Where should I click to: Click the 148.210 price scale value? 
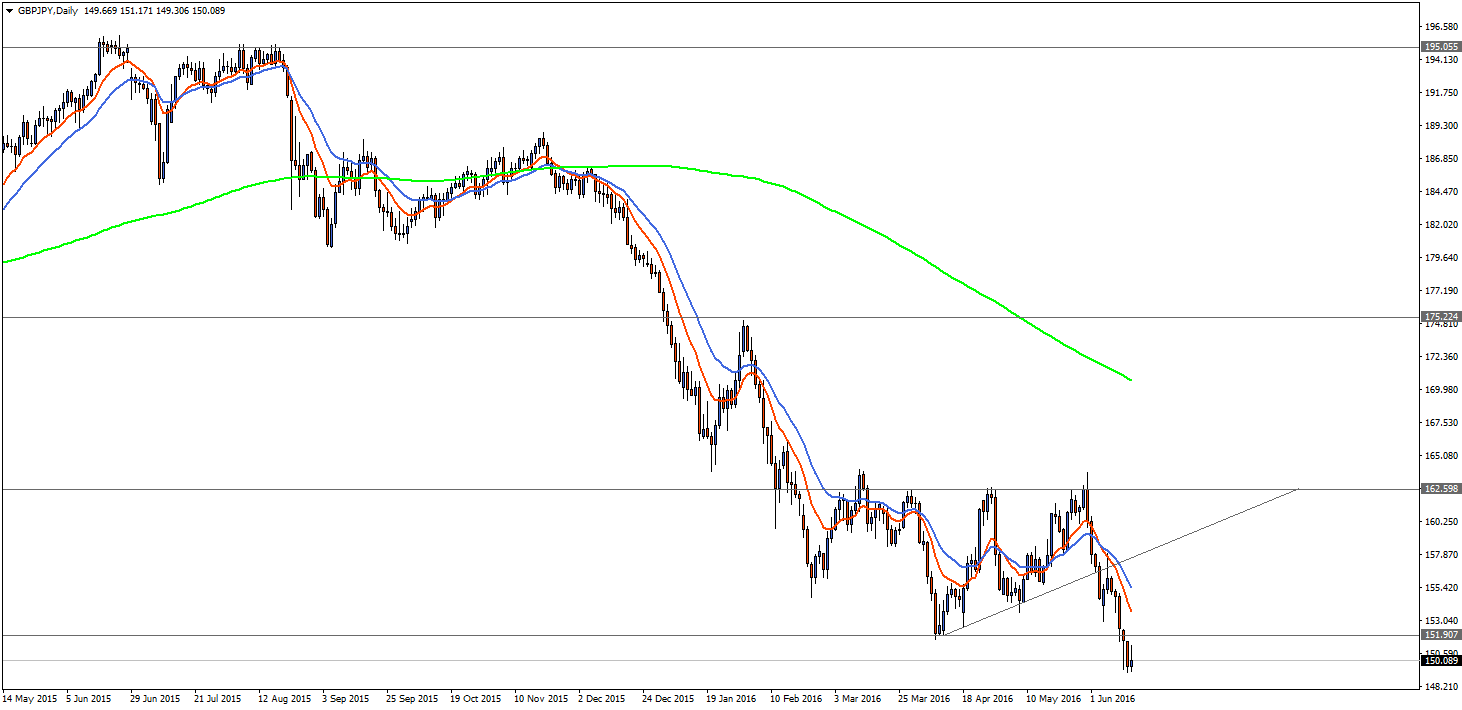pyautogui.click(x=1441, y=687)
